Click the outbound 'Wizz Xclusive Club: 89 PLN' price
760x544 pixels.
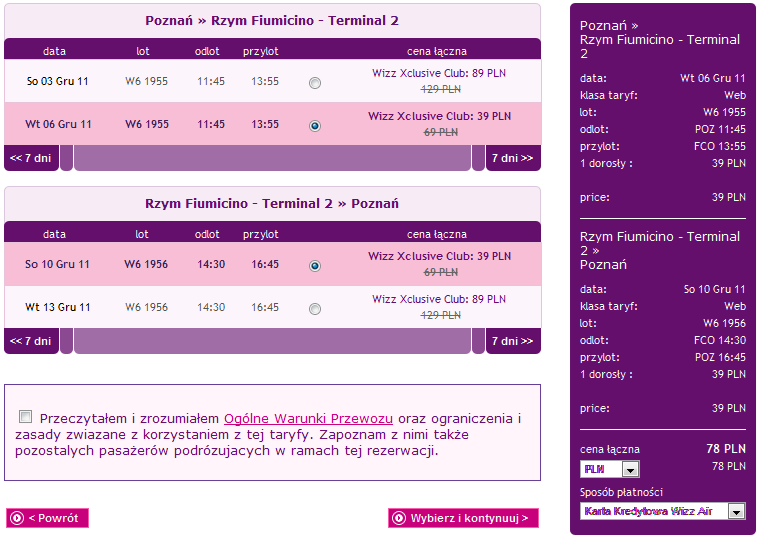[439, 73]
